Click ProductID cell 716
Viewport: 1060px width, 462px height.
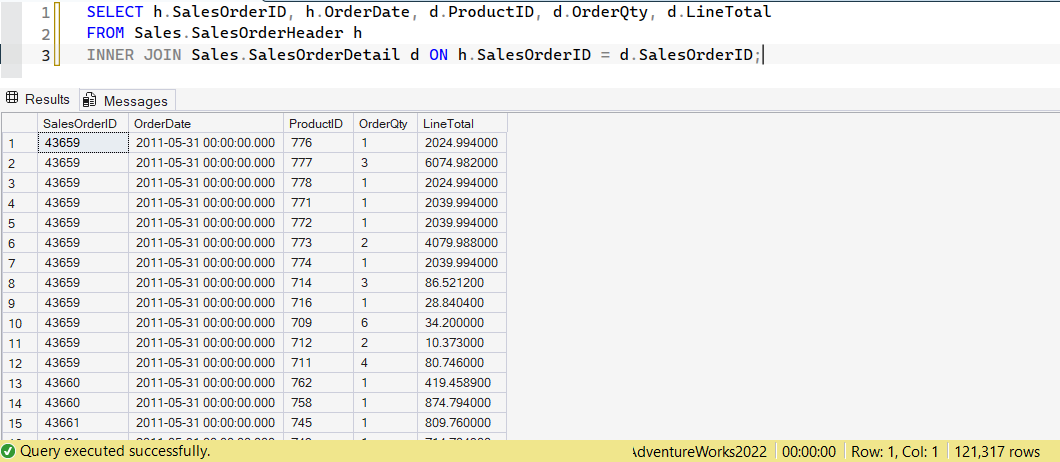318,302
